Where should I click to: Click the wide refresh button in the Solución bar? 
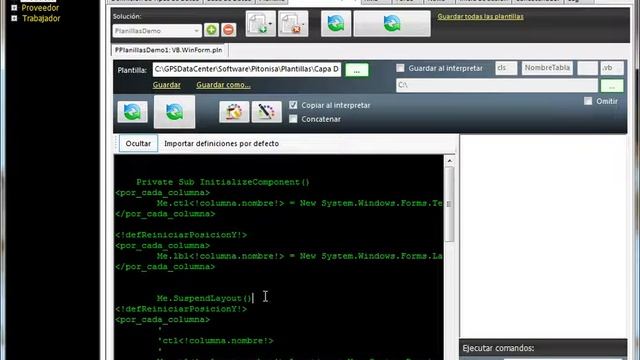point(392,24)
